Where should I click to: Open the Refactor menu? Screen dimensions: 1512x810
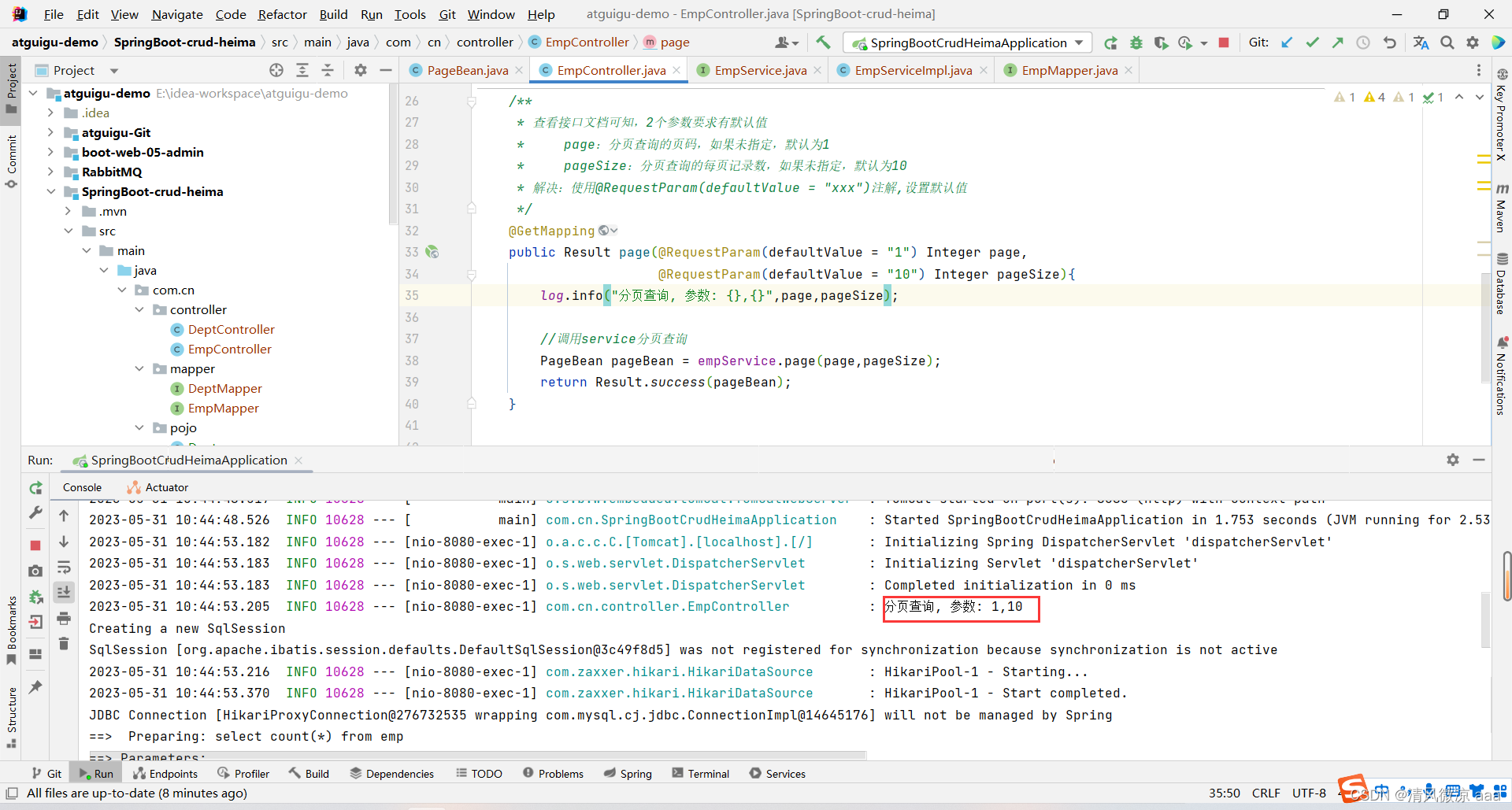click(x=282, y=14)
